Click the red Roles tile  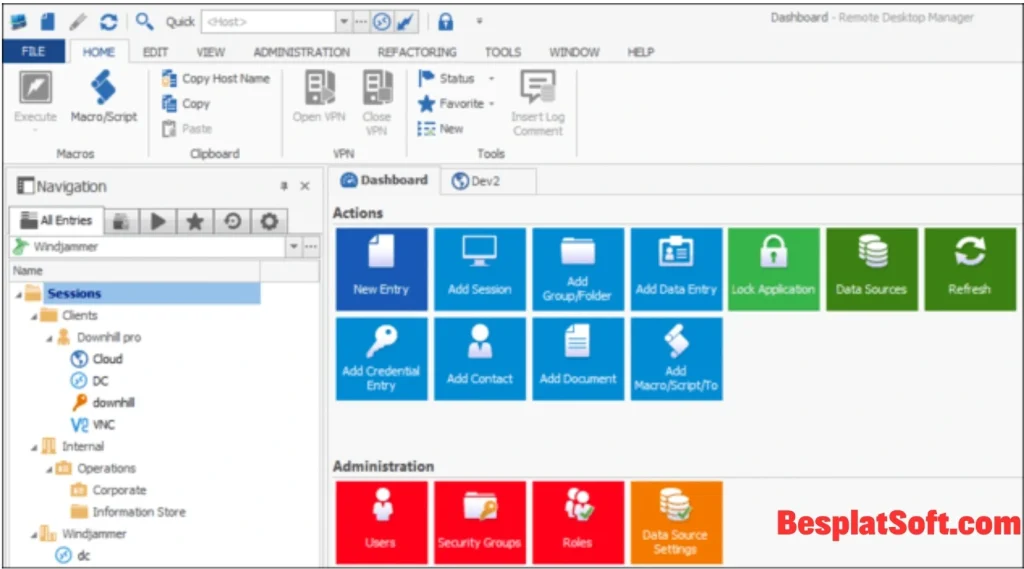578,523
